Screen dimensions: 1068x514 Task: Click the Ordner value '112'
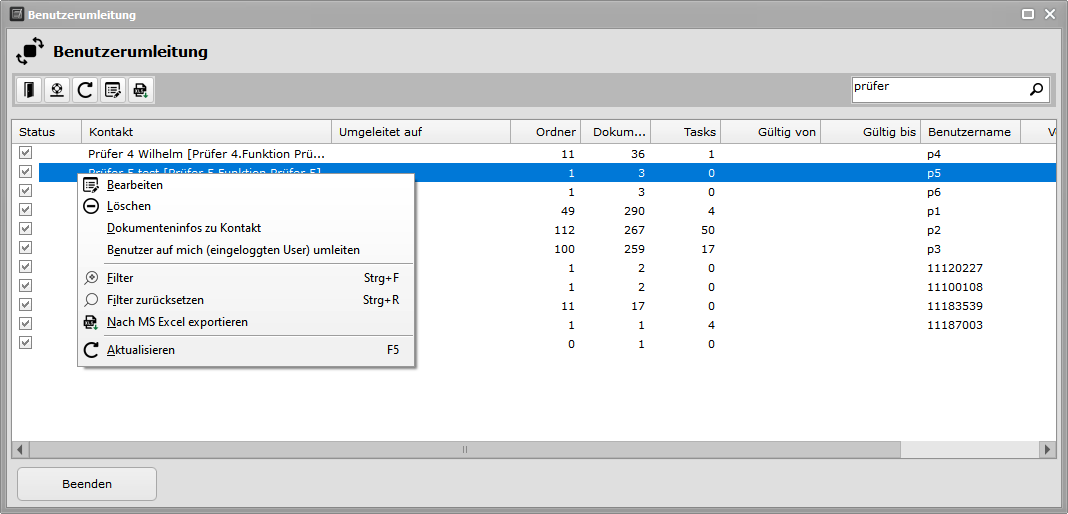[565, 230]
